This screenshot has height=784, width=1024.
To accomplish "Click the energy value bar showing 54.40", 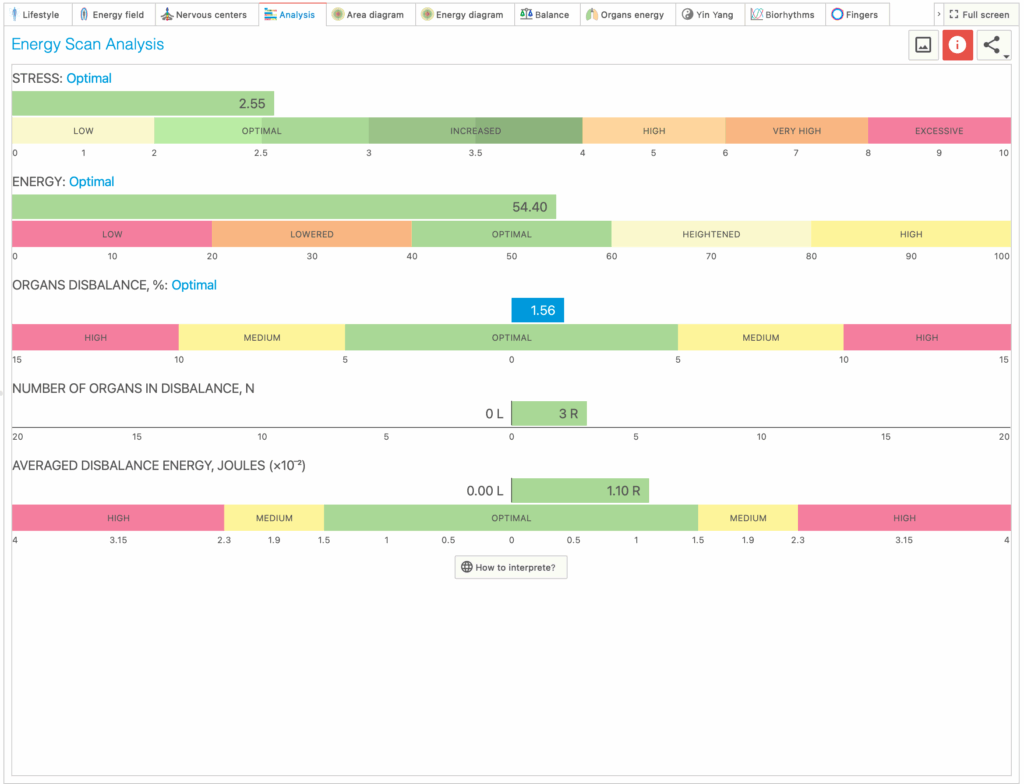I will coord(283,207).
